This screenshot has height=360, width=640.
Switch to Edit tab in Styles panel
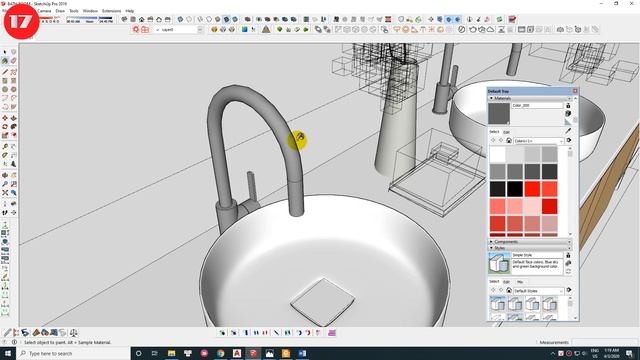pyautogui.click(x=506, y=282)
